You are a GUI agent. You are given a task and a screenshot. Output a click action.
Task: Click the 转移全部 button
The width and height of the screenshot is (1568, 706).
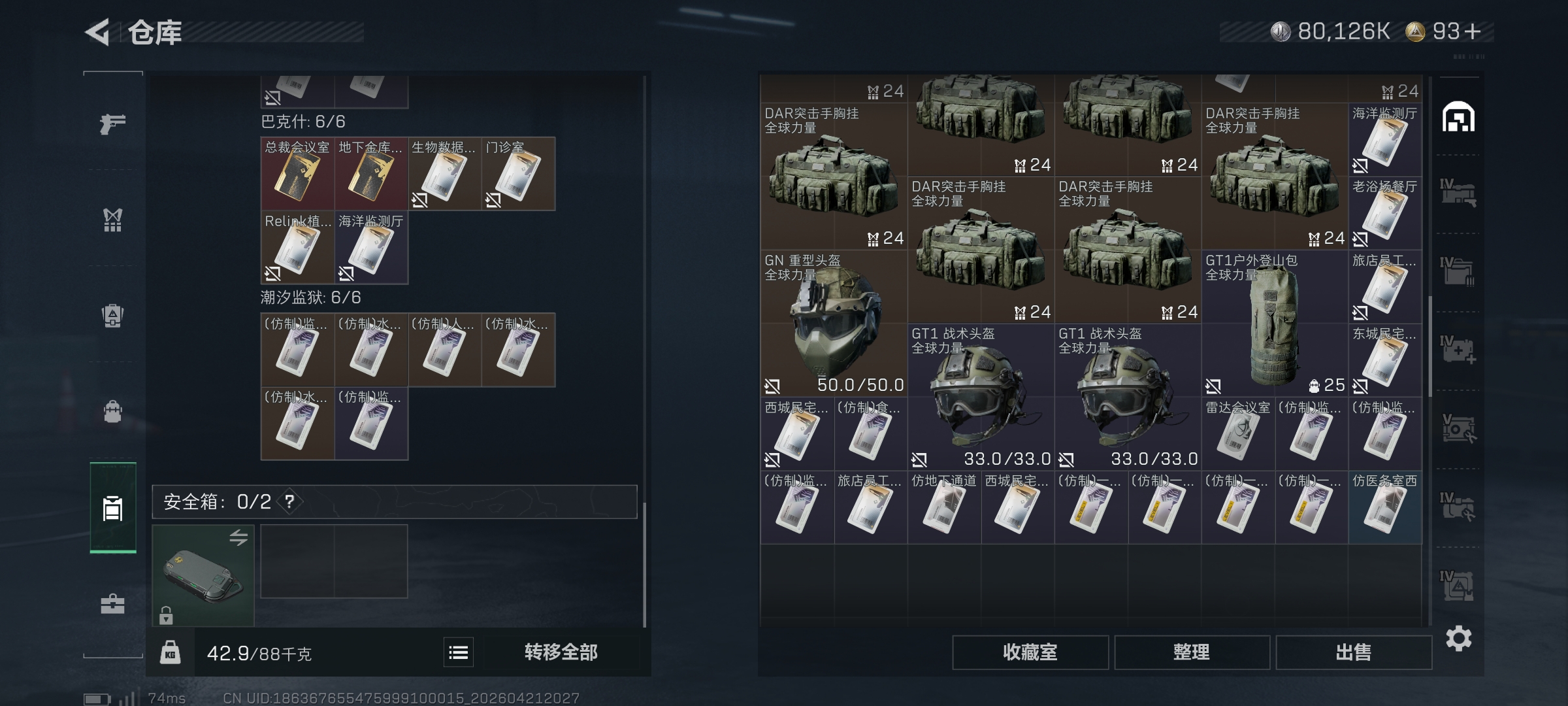[x=561, y=652]
